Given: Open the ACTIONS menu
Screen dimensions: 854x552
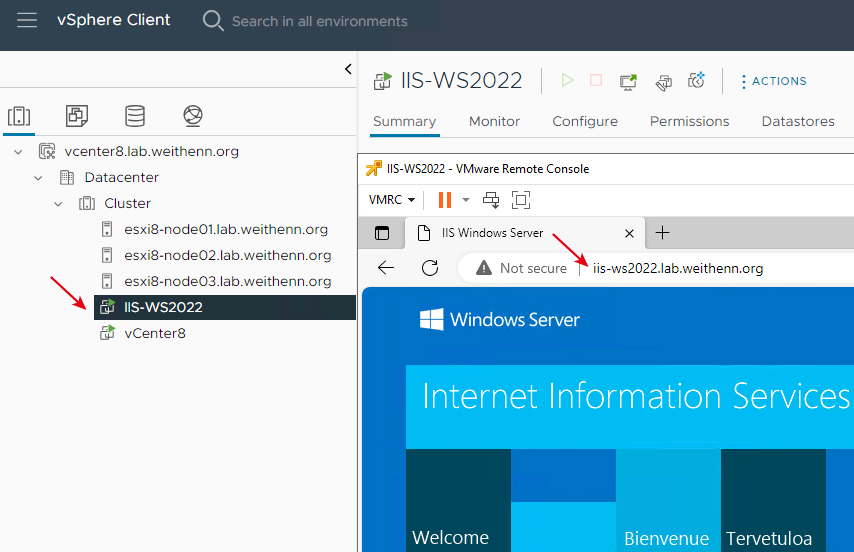Looking at the screenshot, I should [773, 81].
